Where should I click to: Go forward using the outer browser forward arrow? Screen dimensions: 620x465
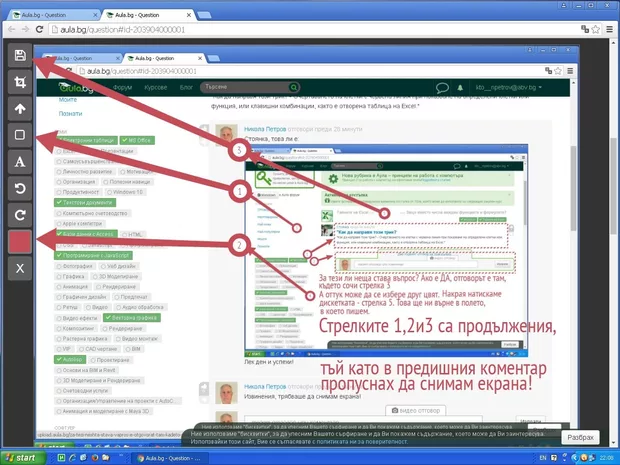(x=25, y=29)
